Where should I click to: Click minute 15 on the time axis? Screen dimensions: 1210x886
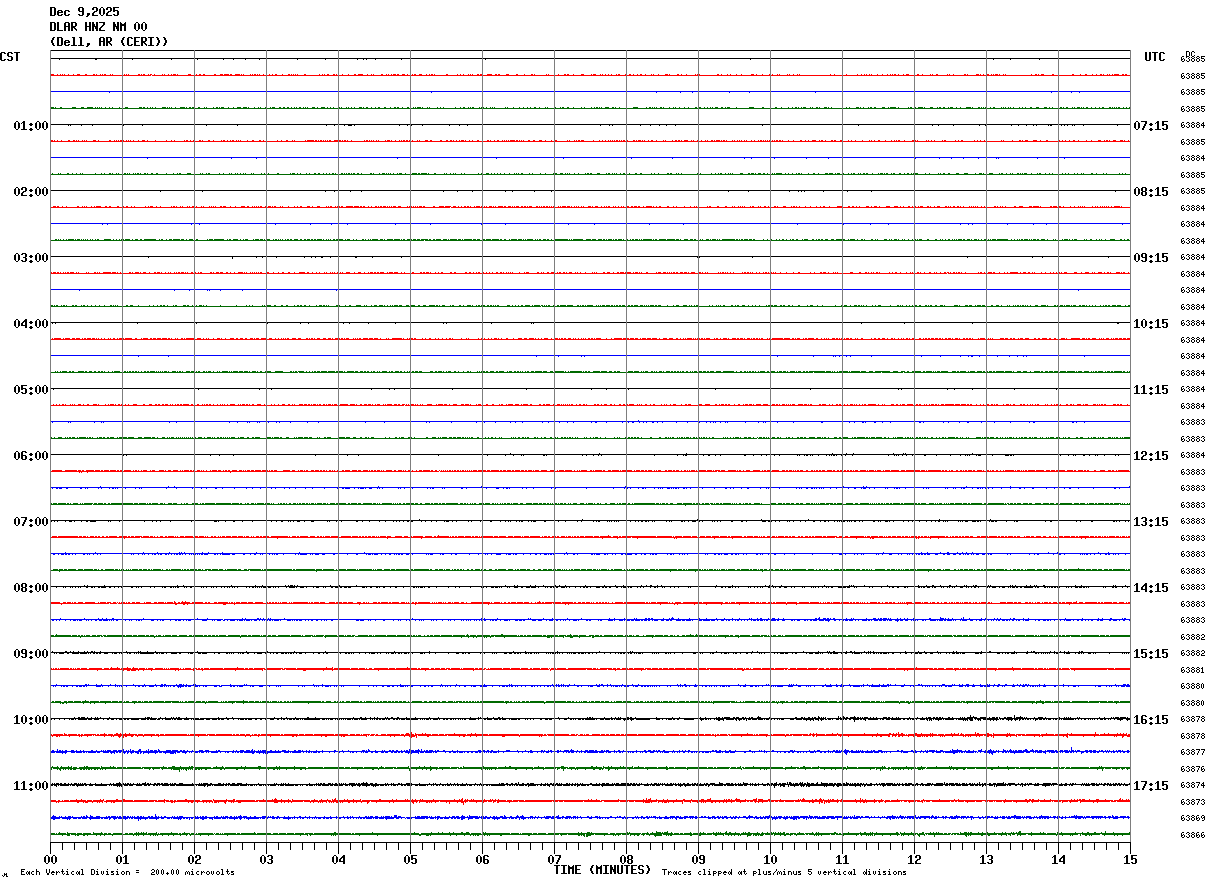(1129, 860)
